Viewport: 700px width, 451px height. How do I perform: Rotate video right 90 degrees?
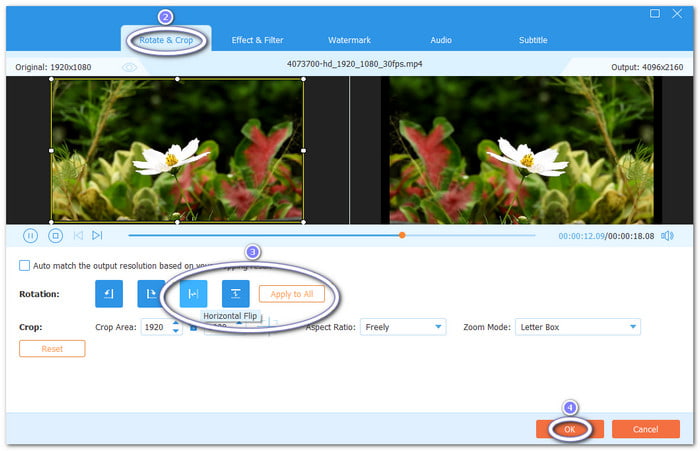pyautogui.click(x=151, y=294)
